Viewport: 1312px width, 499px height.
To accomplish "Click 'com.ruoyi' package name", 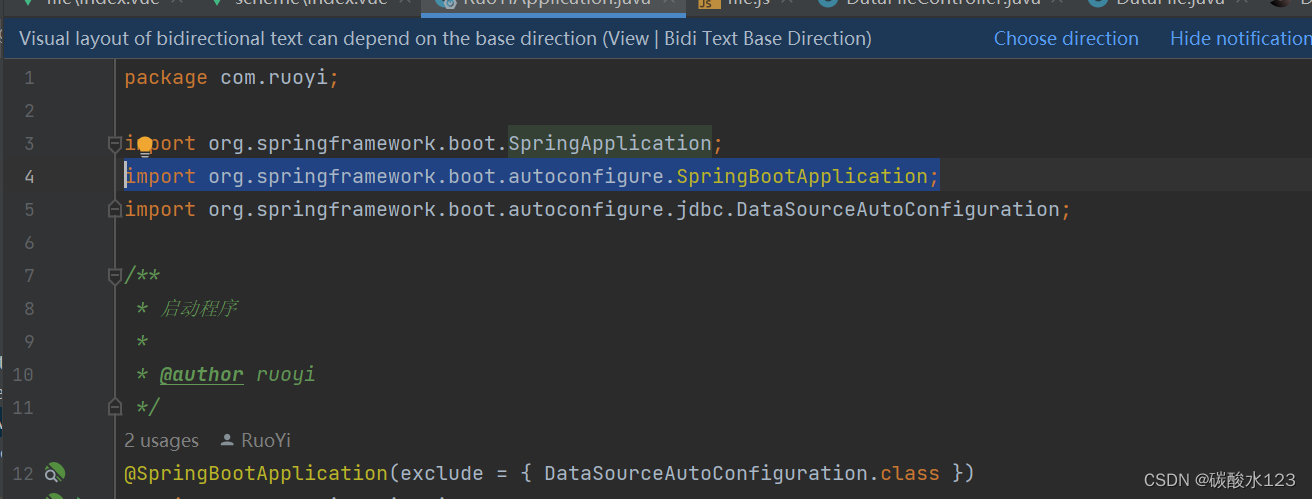I will tap(274, 77).
